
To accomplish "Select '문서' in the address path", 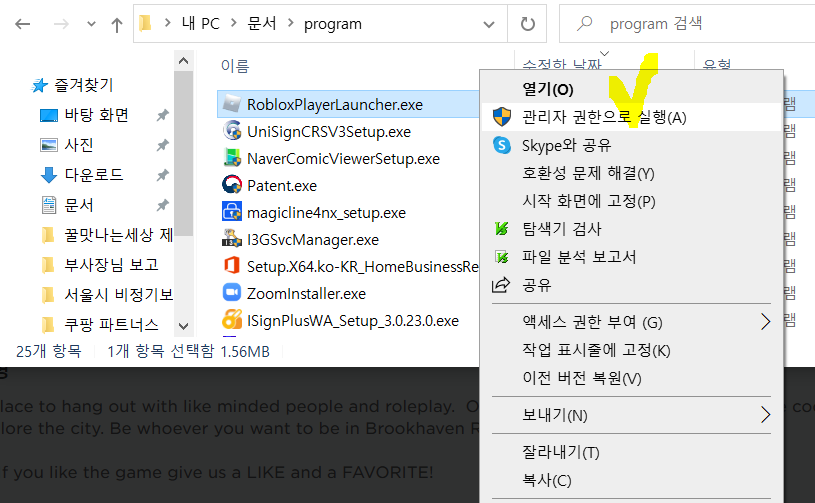I will click(262, 23).
